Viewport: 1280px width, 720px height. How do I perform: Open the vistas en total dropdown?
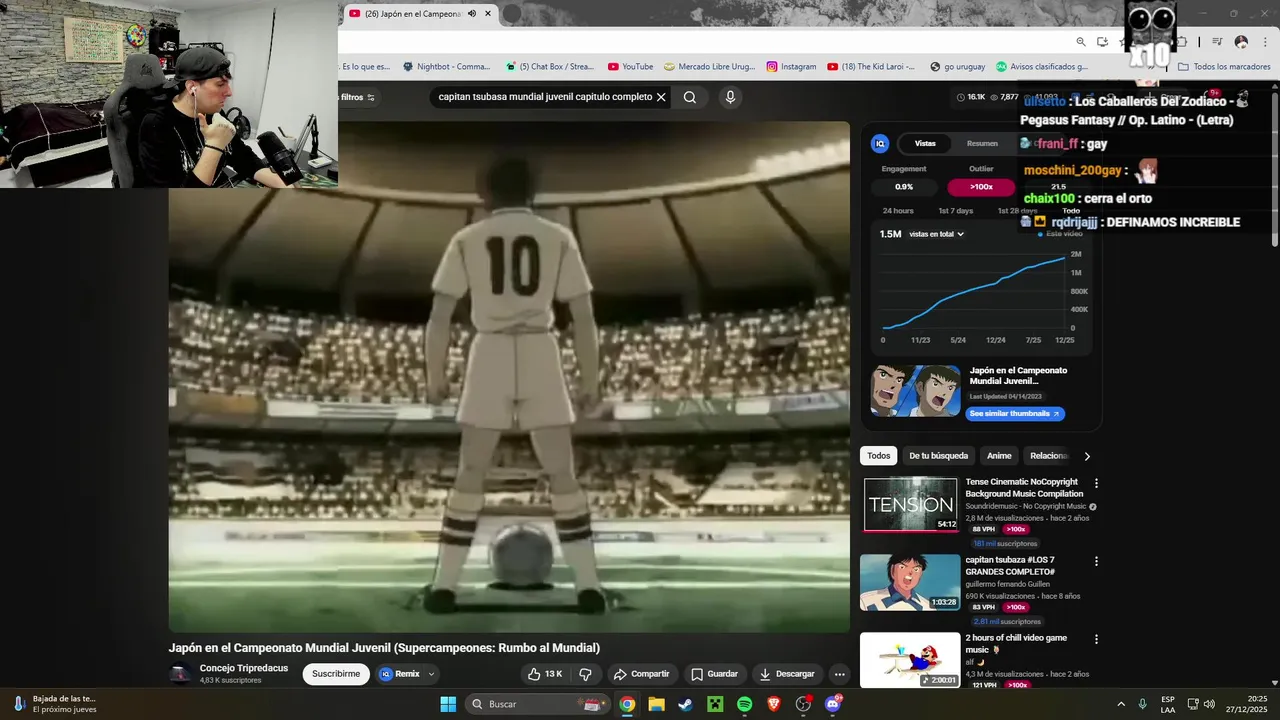(x=936, y=234)
